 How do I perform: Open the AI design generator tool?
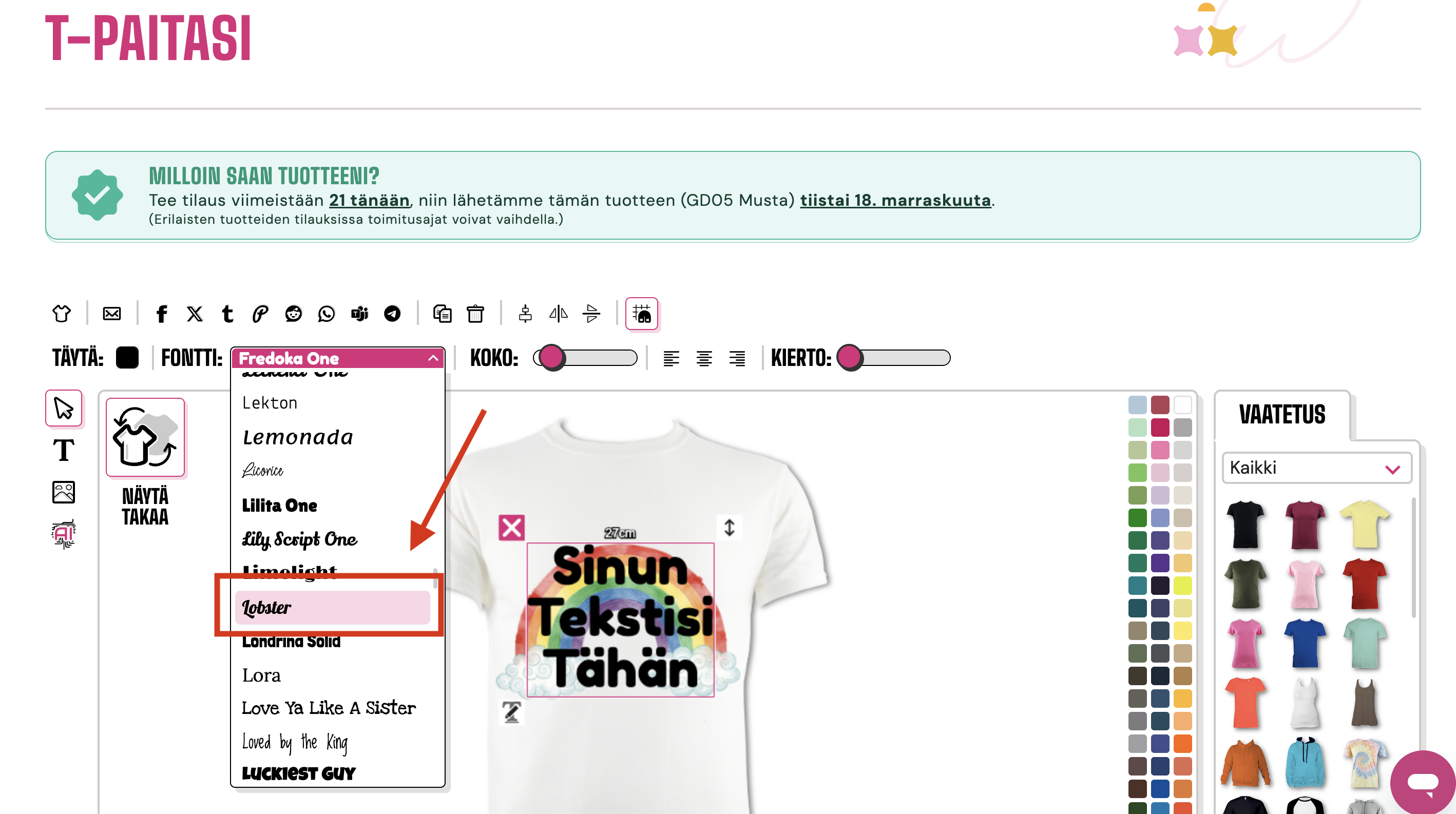pyautogui.click(x=63, y=534)
